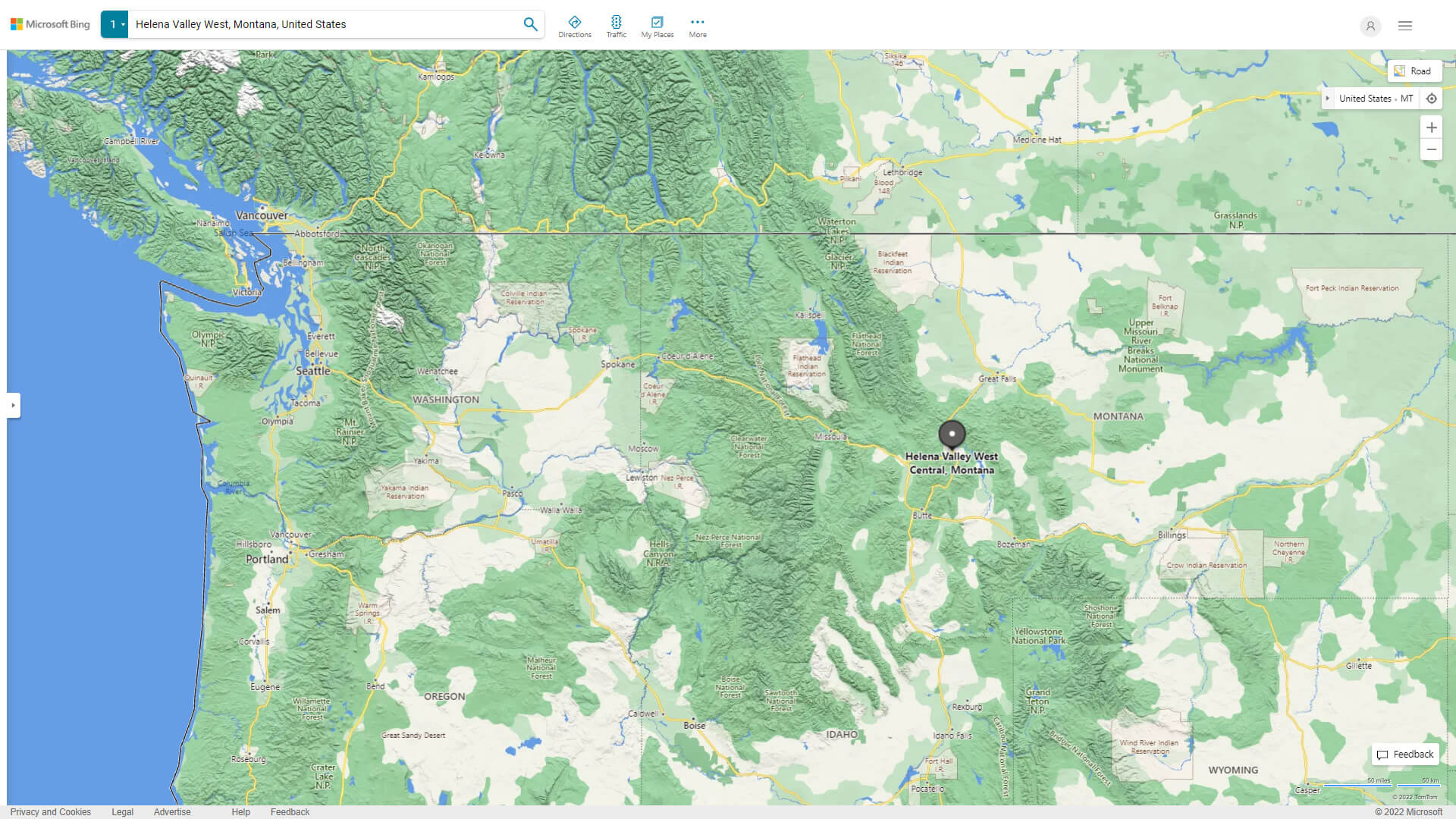Open the More options menu
Viewport: 1456px width, 819px height.
coord(697,27)
